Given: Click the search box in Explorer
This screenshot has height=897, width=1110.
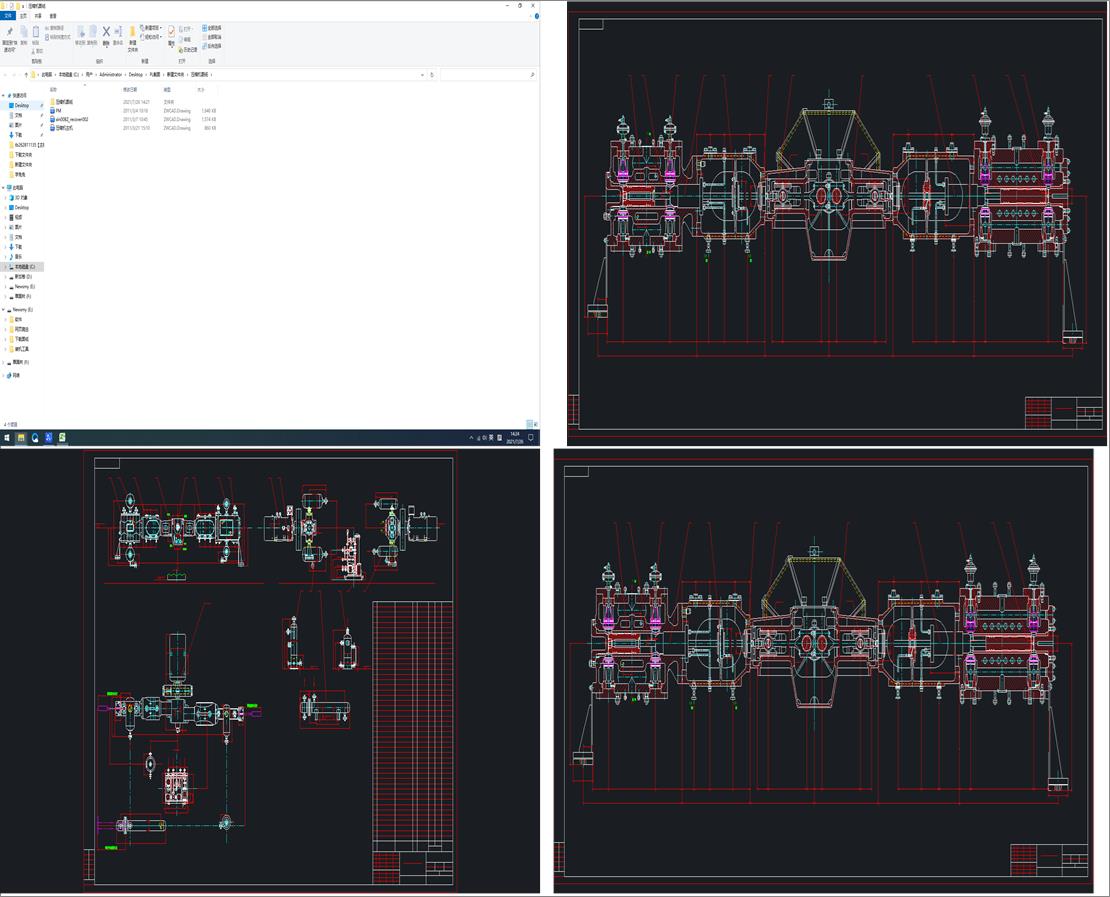Looking at the screenshot, I should click(x=485, y=74).
